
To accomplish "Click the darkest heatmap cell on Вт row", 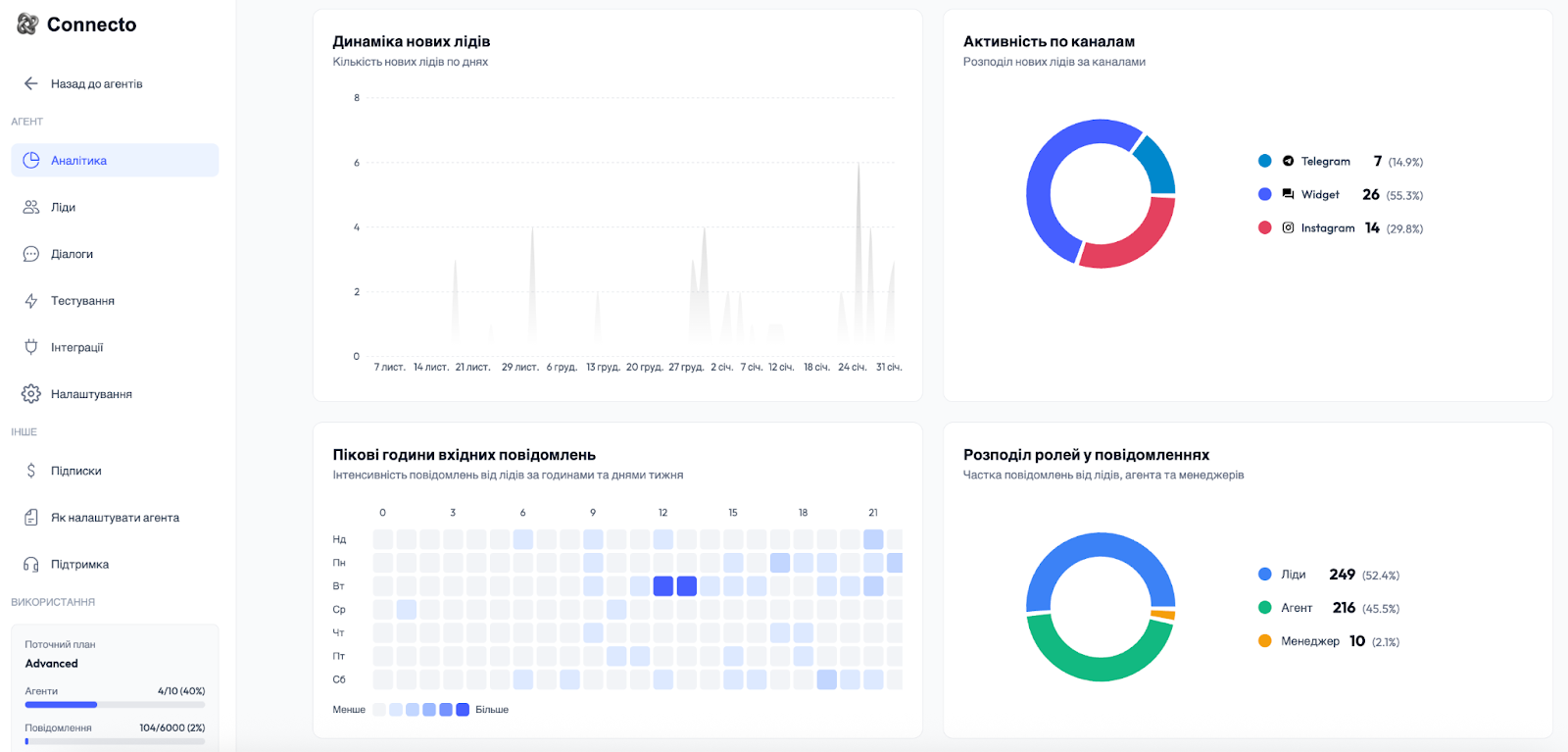I will point(663,586).
